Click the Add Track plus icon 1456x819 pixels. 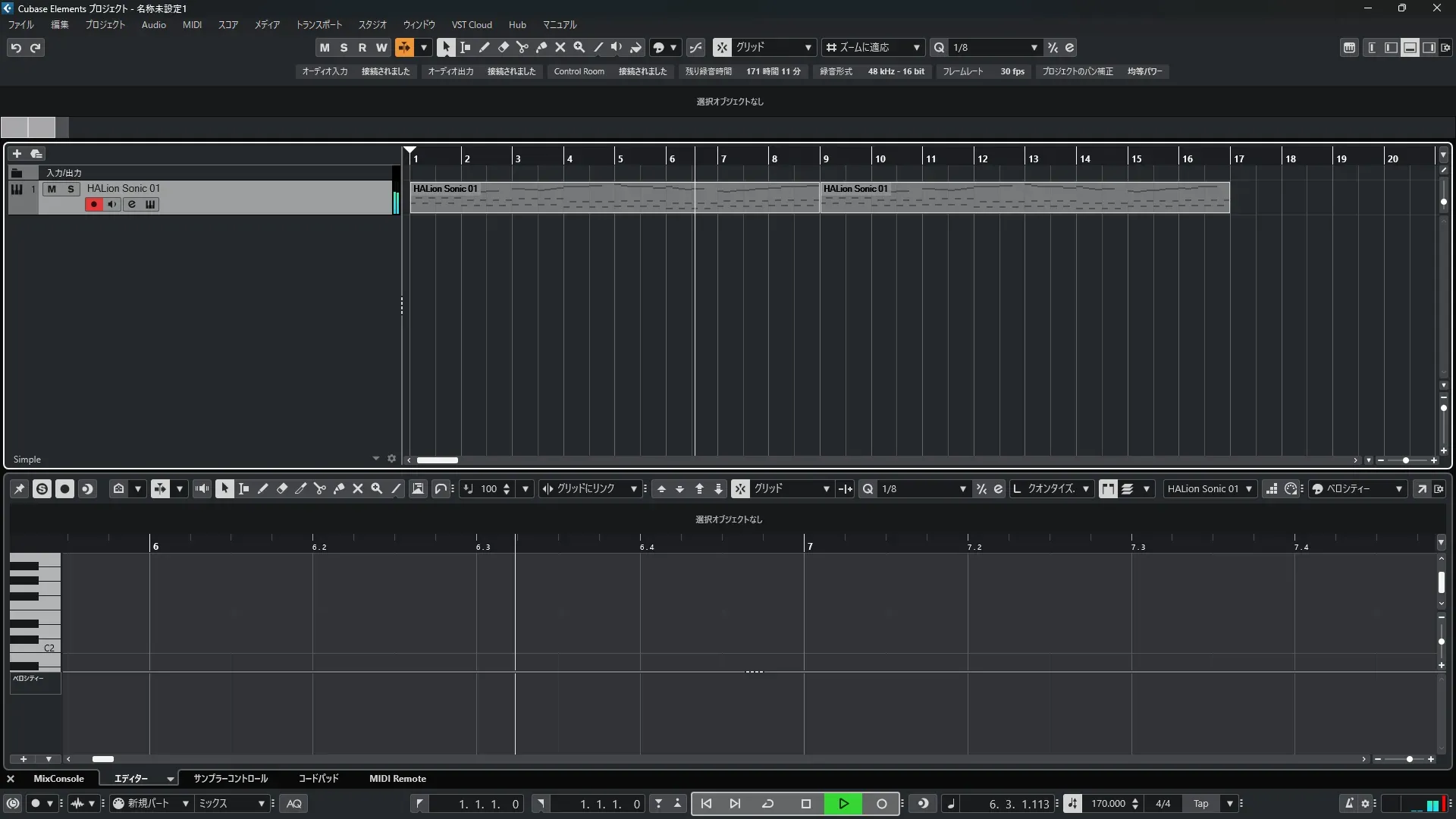[17, 153]
